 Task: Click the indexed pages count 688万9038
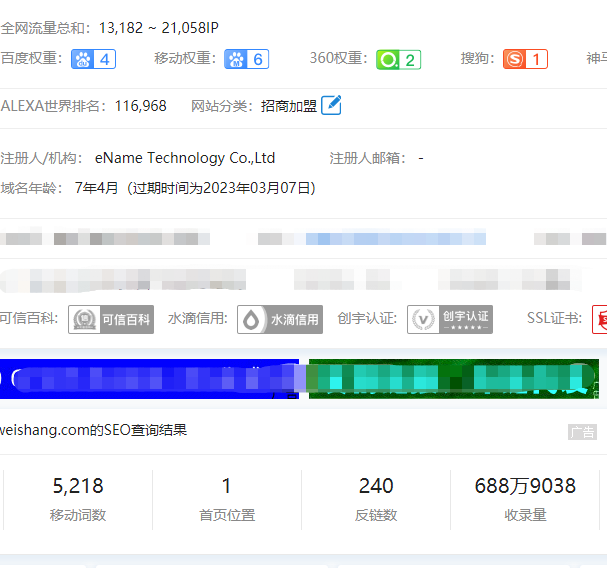coord(525,486)
